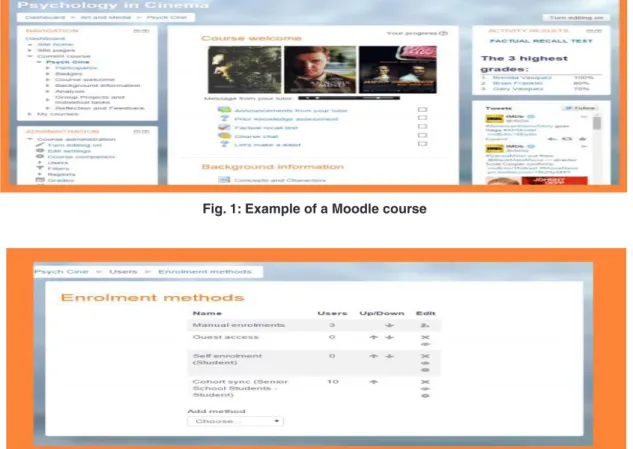633x449 pixels.
Task: Click the hide or dock icons of the Activity Results block
Action: 593,31
